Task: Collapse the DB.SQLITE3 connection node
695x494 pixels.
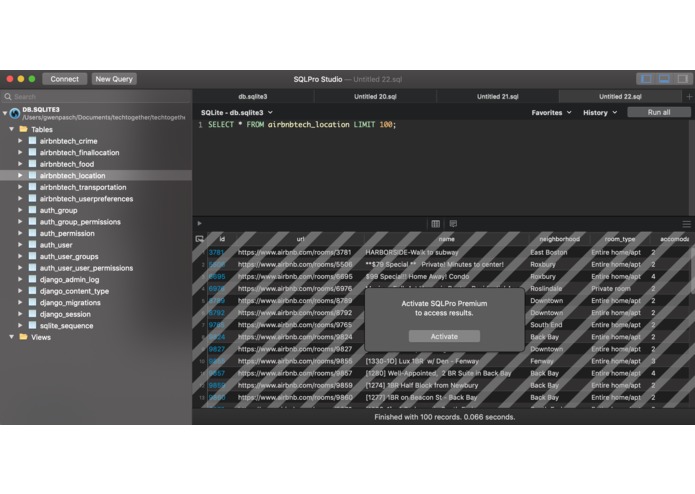Action: pyautogui.click(x=4, y=113)
